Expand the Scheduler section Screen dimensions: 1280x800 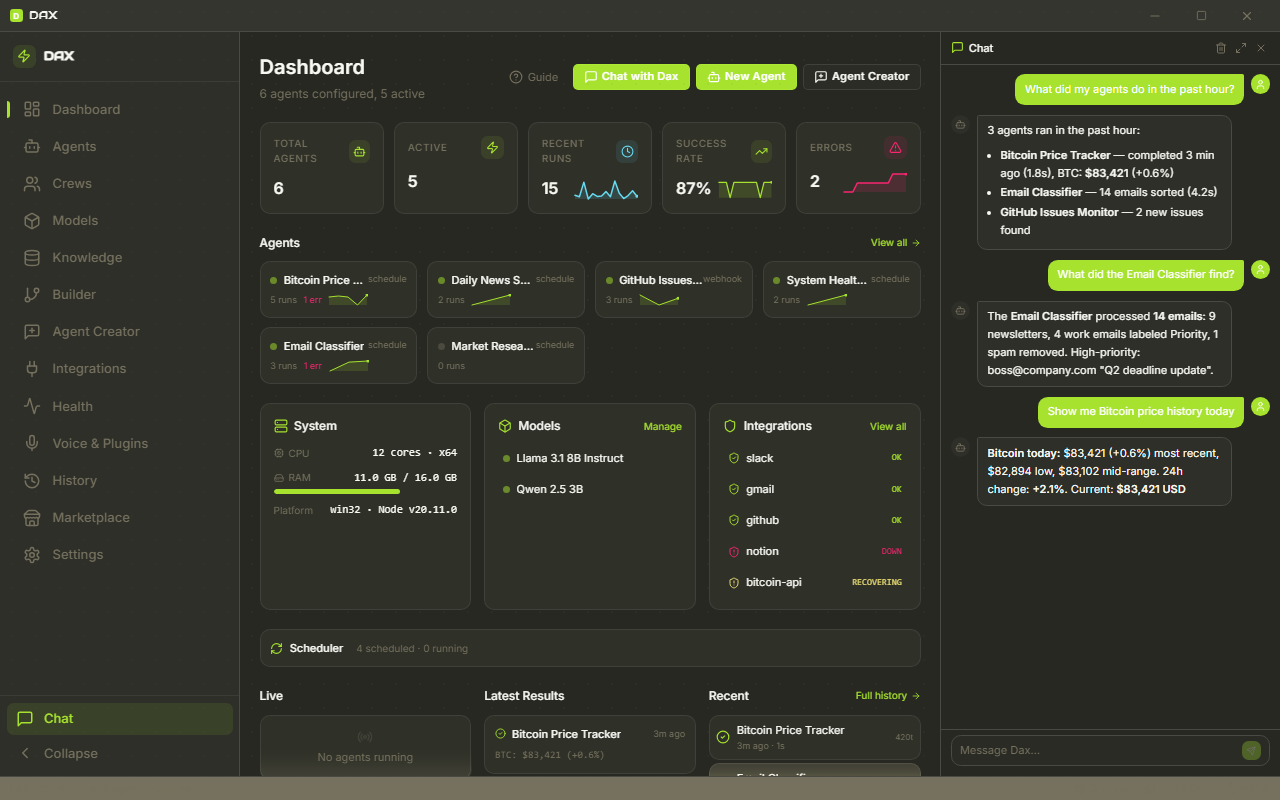click(590, 648)
